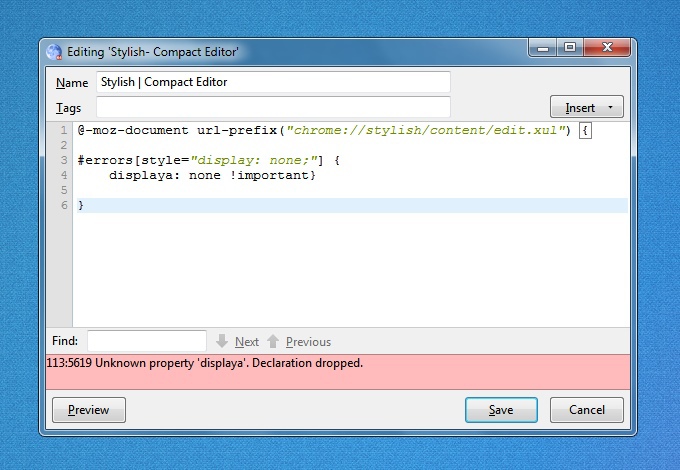
Task: Click the Preview button
Action: (89, 410)
